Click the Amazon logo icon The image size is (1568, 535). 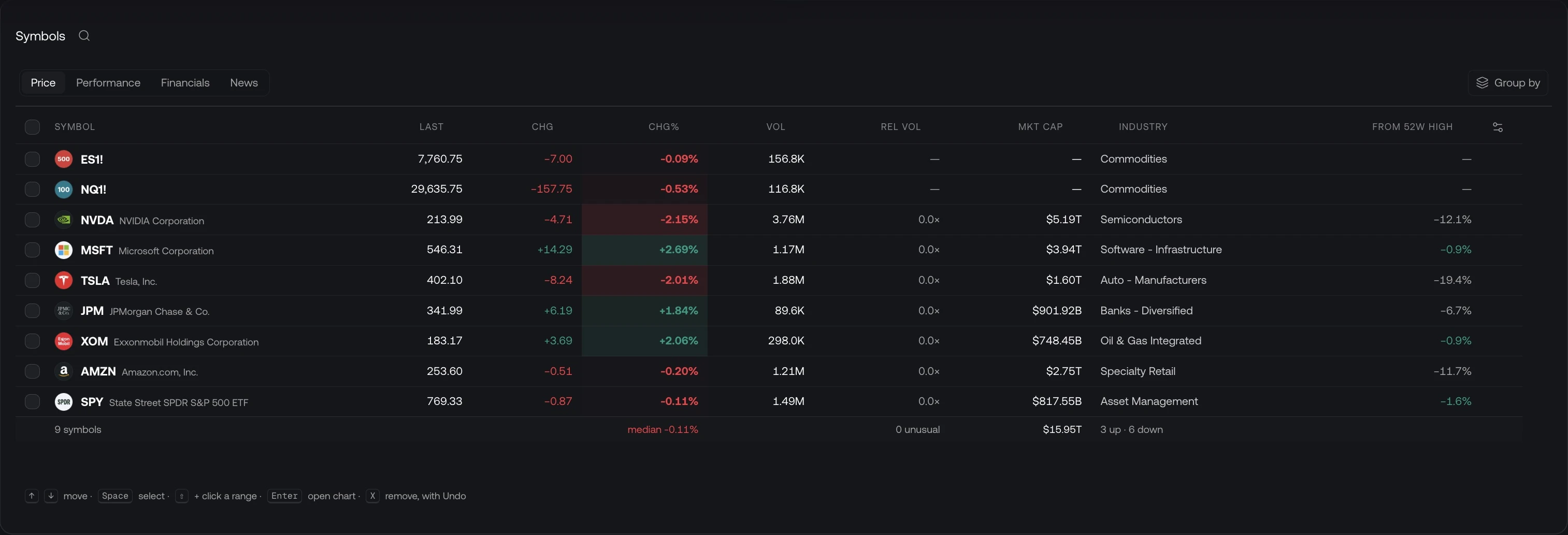click(64, 371)
